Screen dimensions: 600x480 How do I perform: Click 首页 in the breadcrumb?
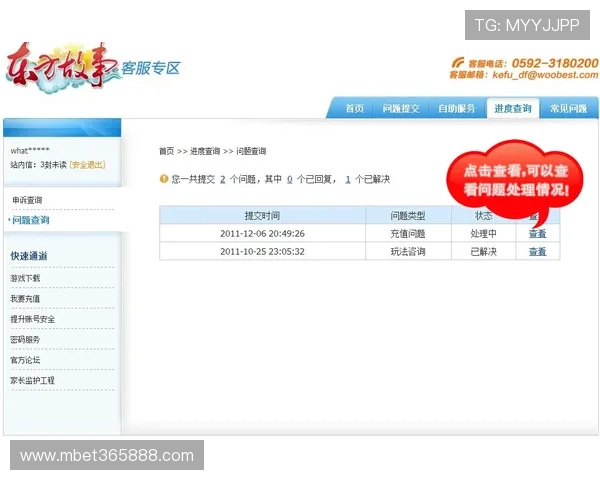pos(166,151)
